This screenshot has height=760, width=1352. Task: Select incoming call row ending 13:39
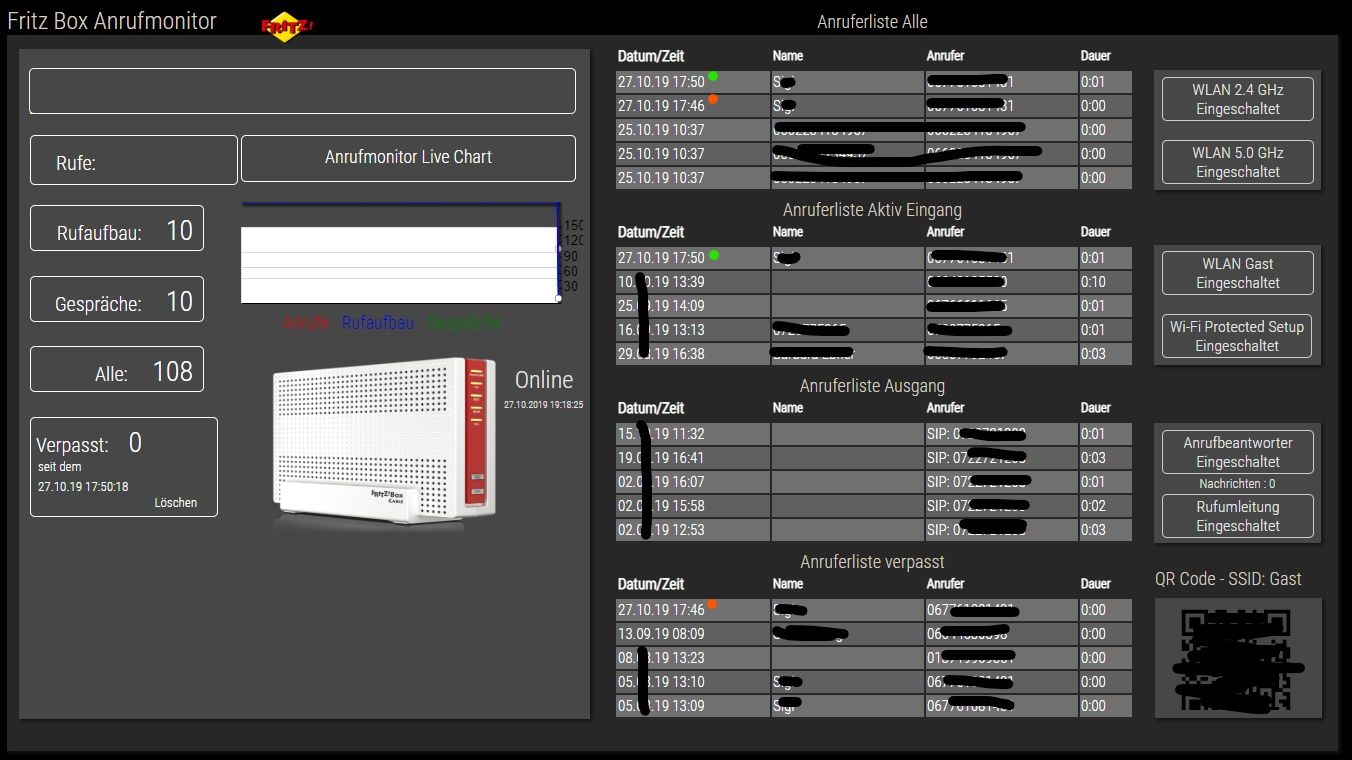874,282
